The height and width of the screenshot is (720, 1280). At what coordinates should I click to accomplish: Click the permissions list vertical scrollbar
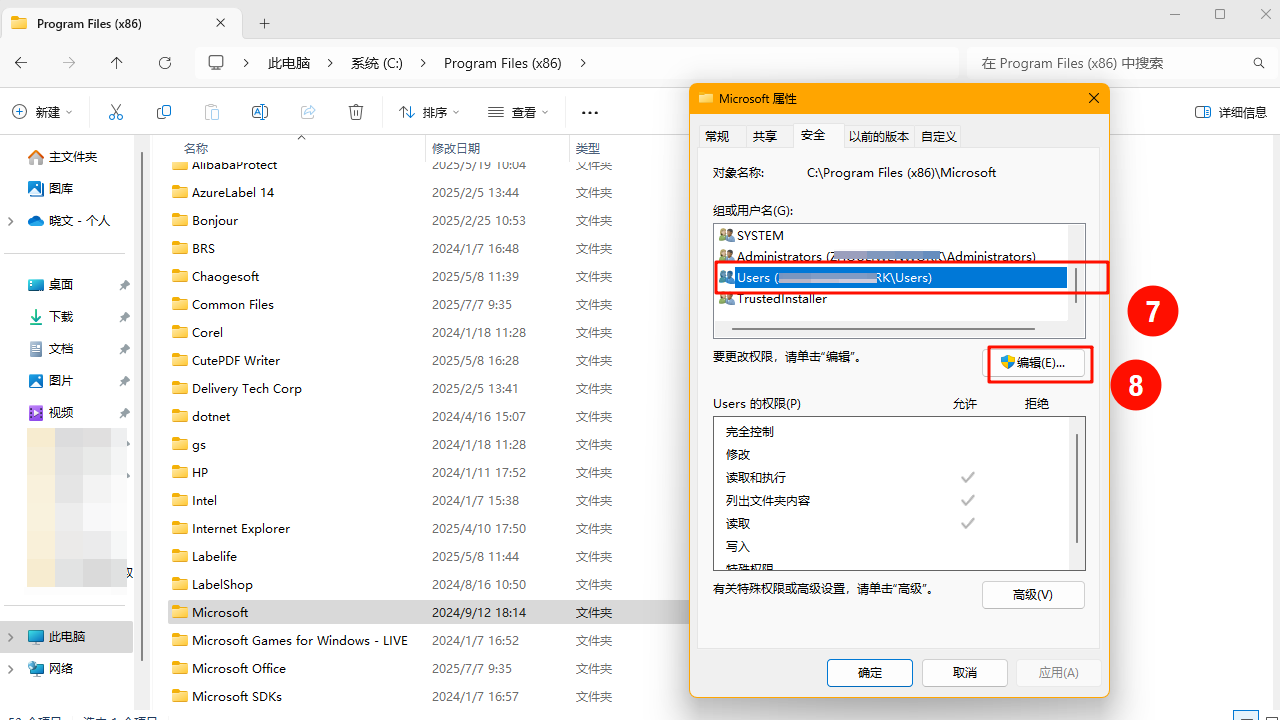coord(1077,488)
